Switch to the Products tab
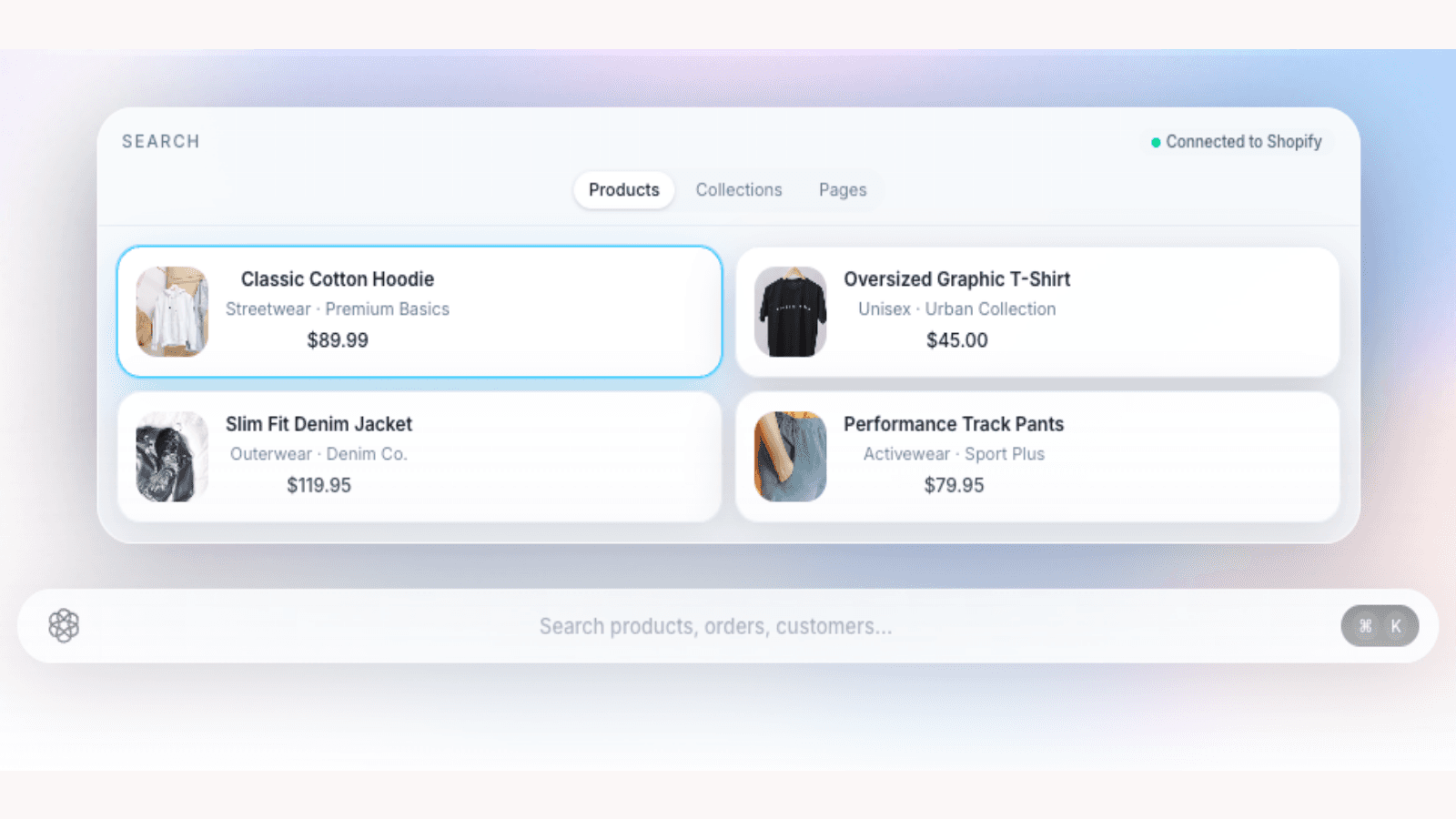 coord(624,190)
